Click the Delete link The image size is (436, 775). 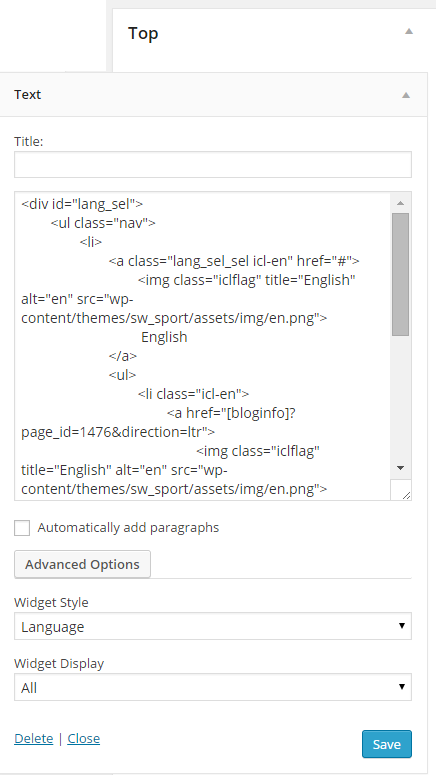(34, 738)
